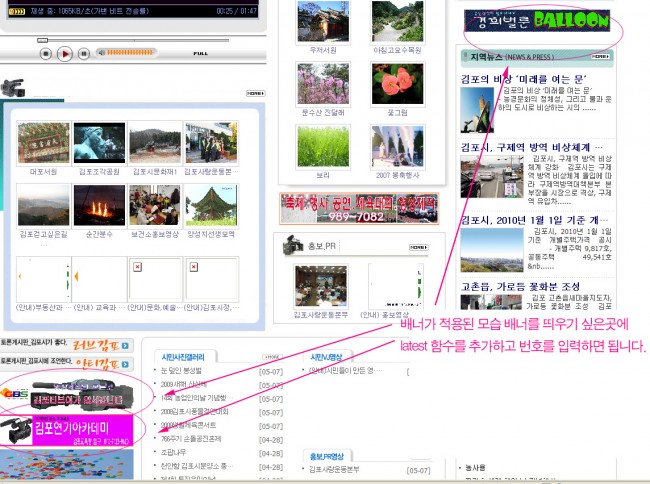Open the (안내) 홍보영상 thumbnail

396,286
